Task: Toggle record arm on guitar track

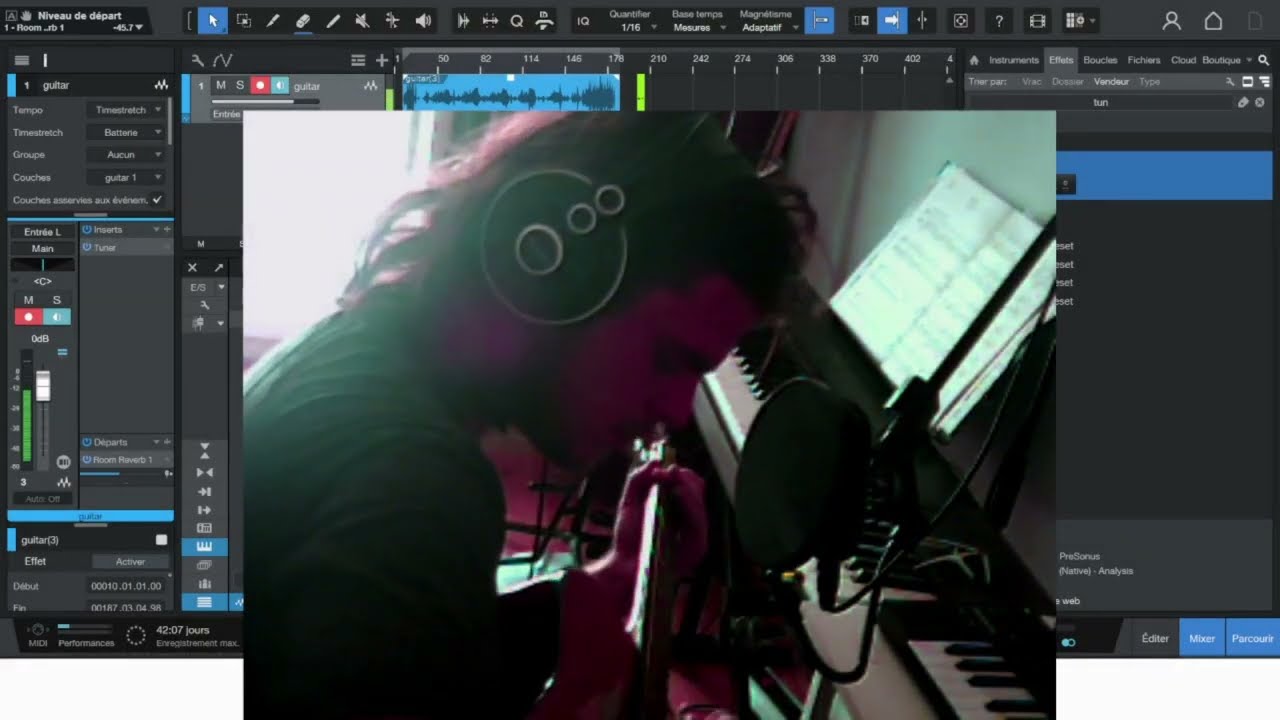Action: [x=260, y=86]
